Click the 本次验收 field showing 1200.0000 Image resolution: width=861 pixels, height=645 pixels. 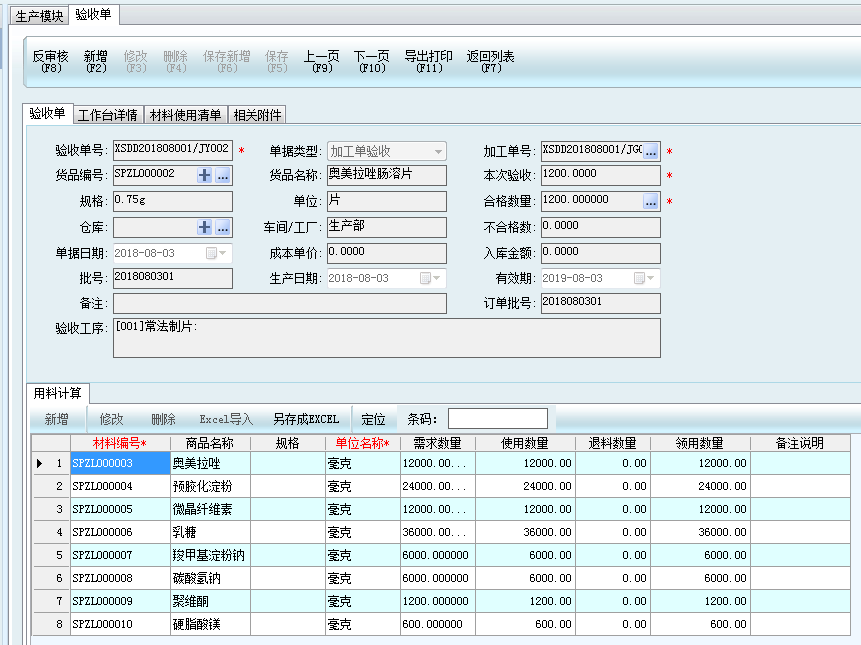[601, 176]
